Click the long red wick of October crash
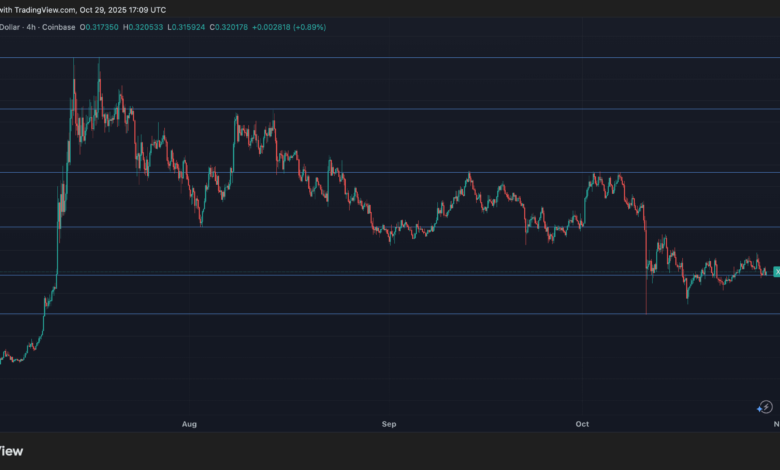This screenshot has width=780, height=470. pos(647,300)
